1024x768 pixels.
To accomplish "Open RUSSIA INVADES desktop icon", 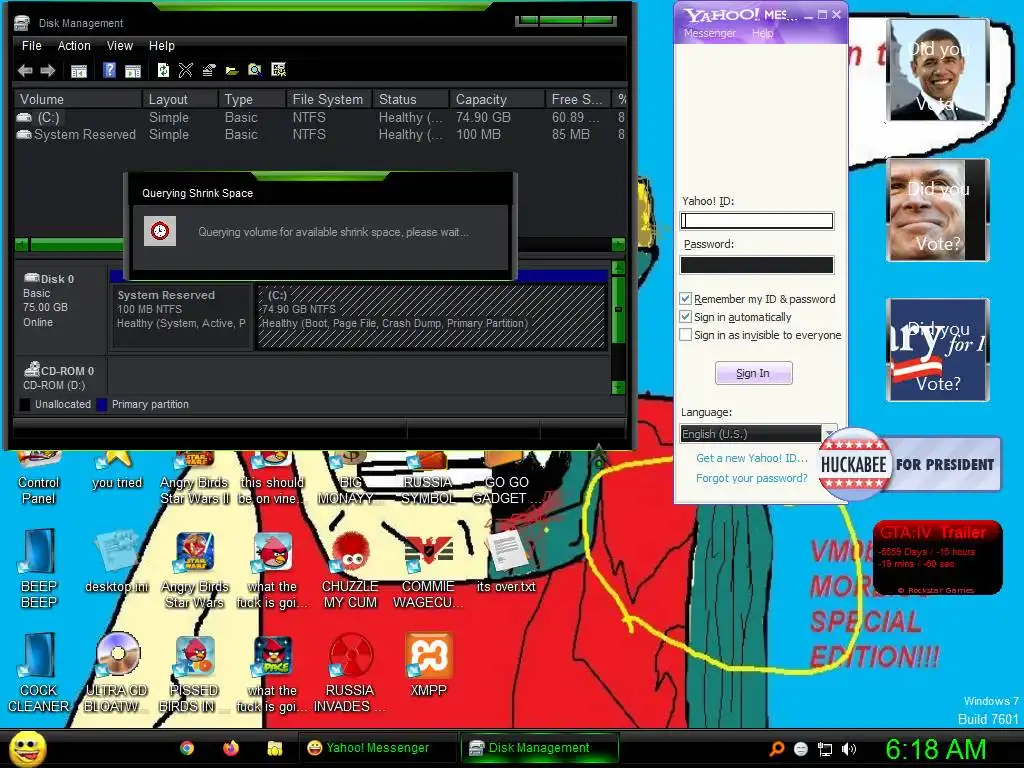I will [x=350, y=673].
